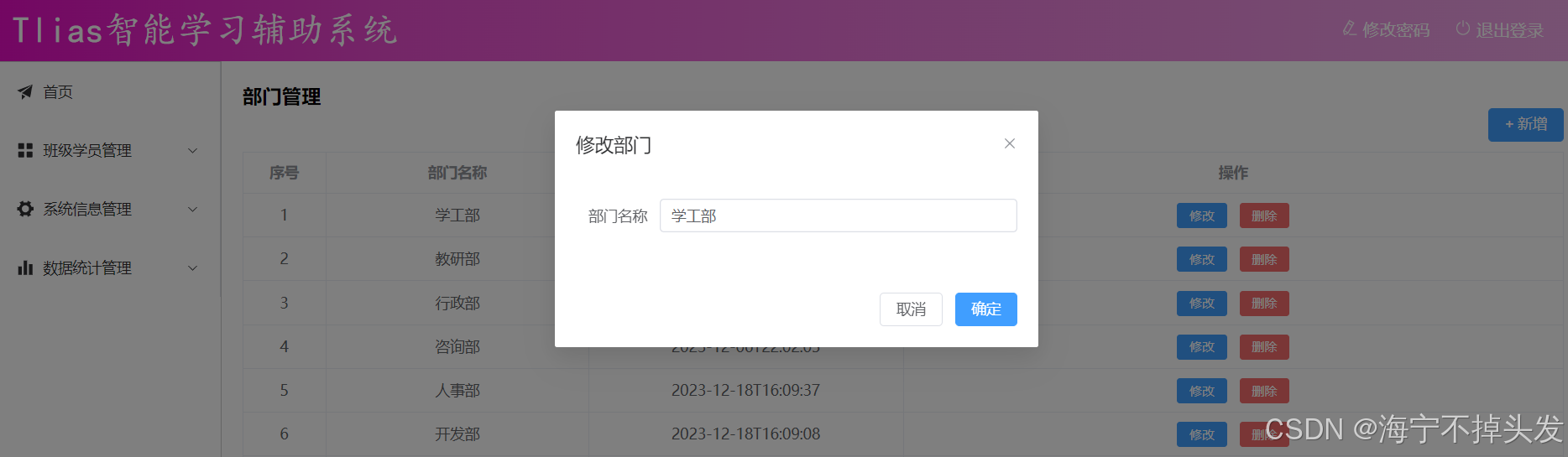
Task: Close the 修改部门 dialog with X icon
Action: pos(1010,143)
